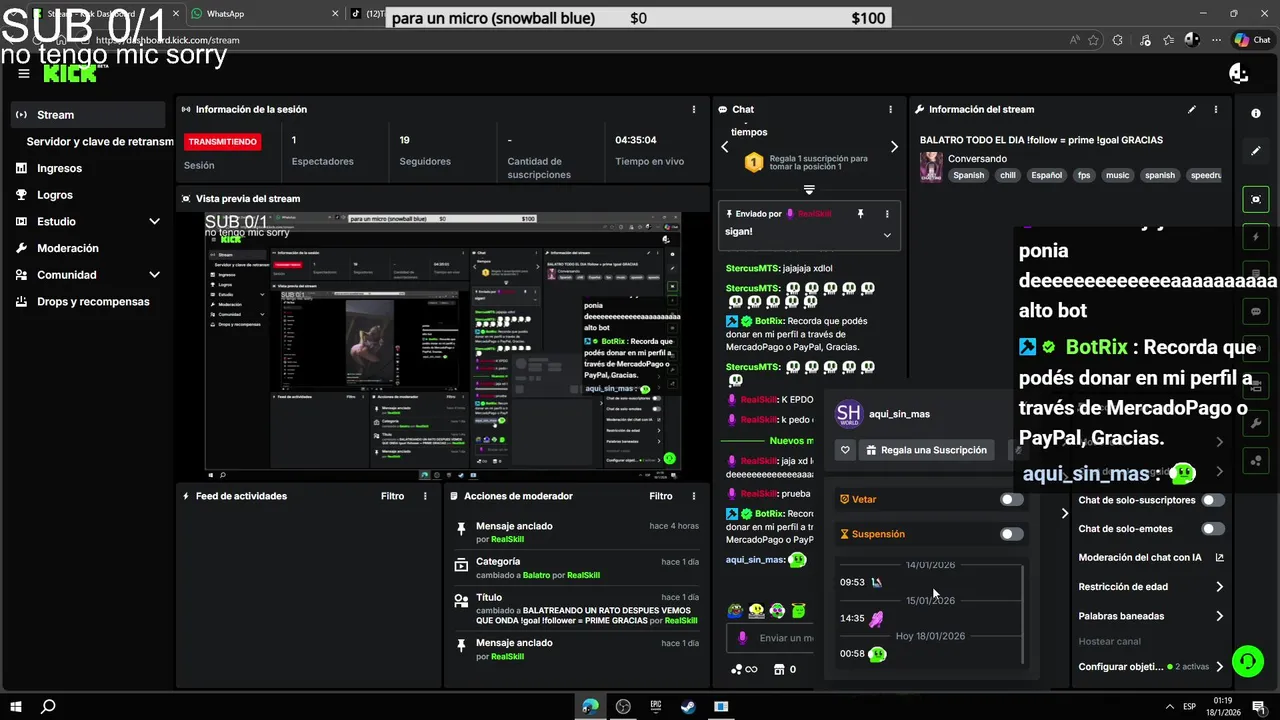Go to the next leaderboard slide in chat
The image size is (1280, 720).
coord(894,147)
